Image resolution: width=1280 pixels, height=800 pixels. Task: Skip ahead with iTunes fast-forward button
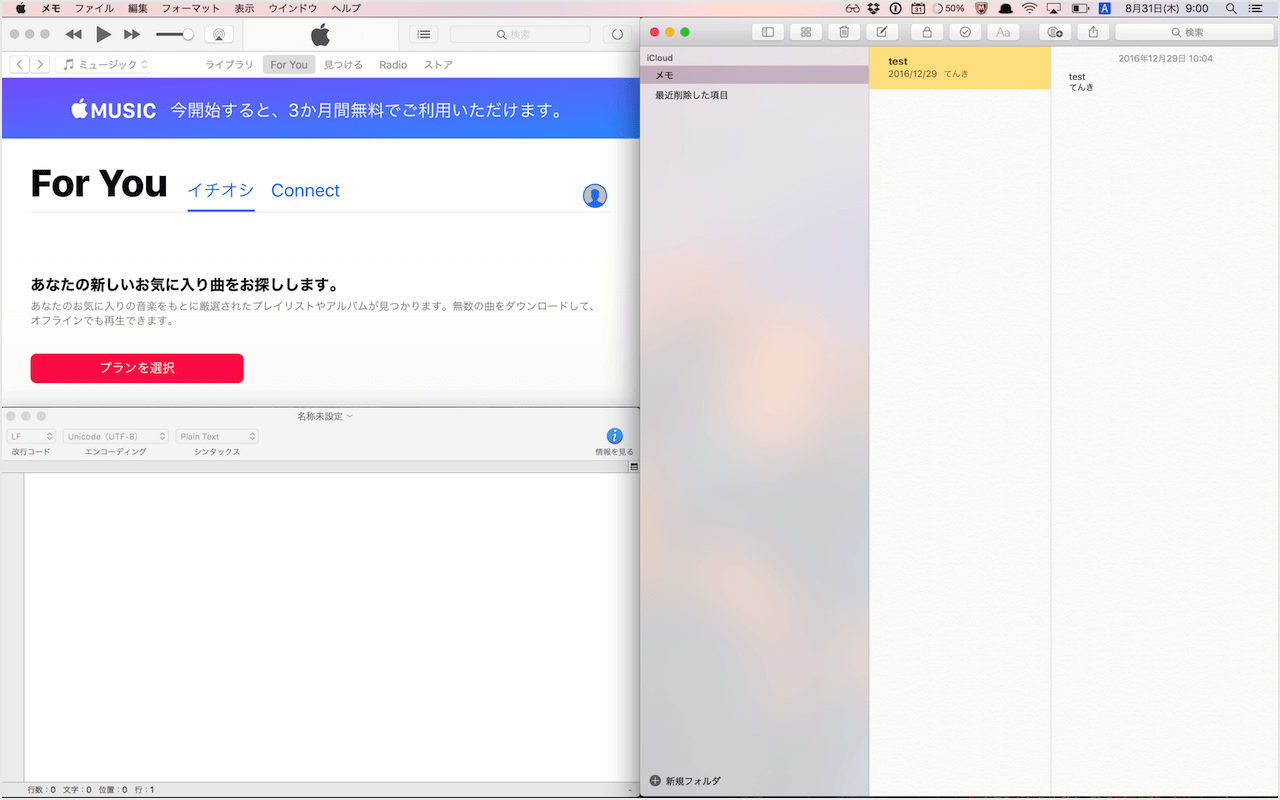(x=132, y=34)
